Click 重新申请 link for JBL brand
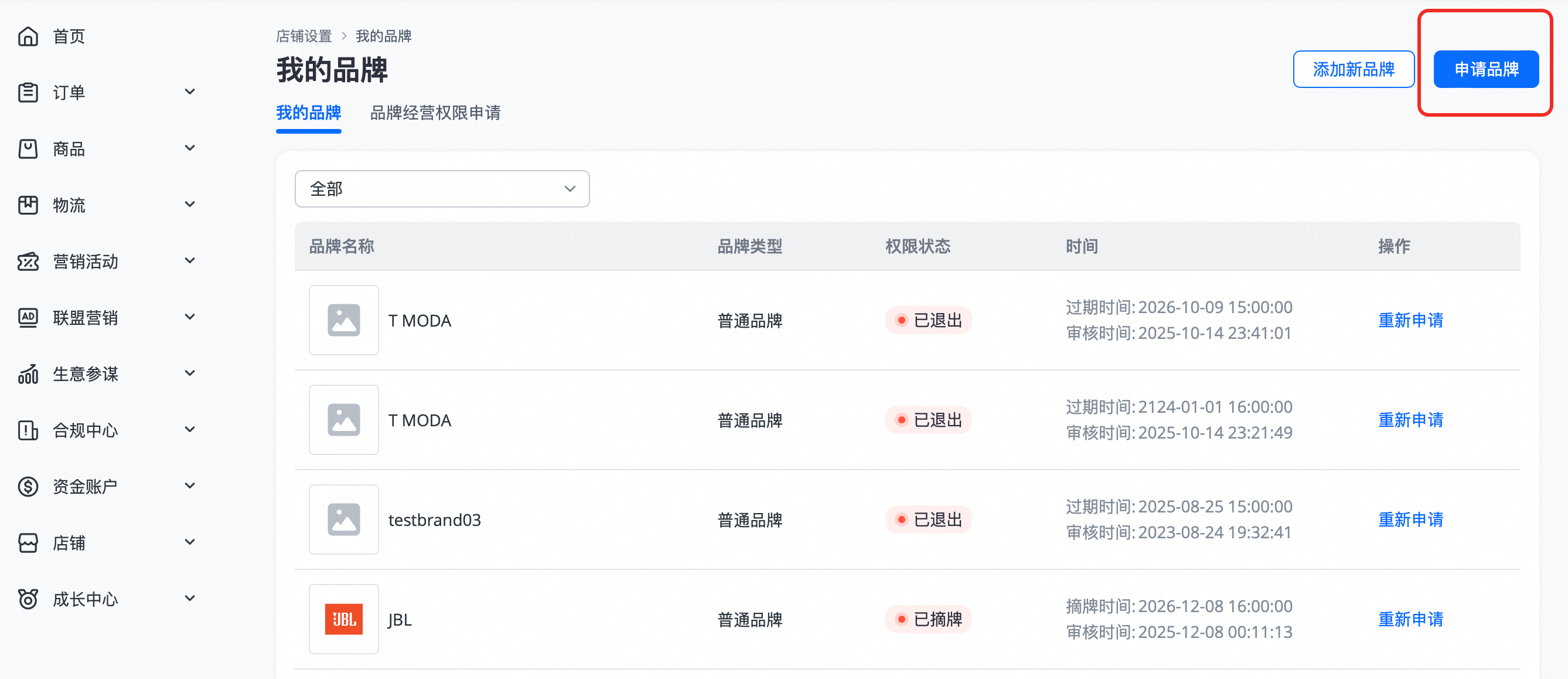This screenshot has height=679, width=1568. [x=1410, y=619]
